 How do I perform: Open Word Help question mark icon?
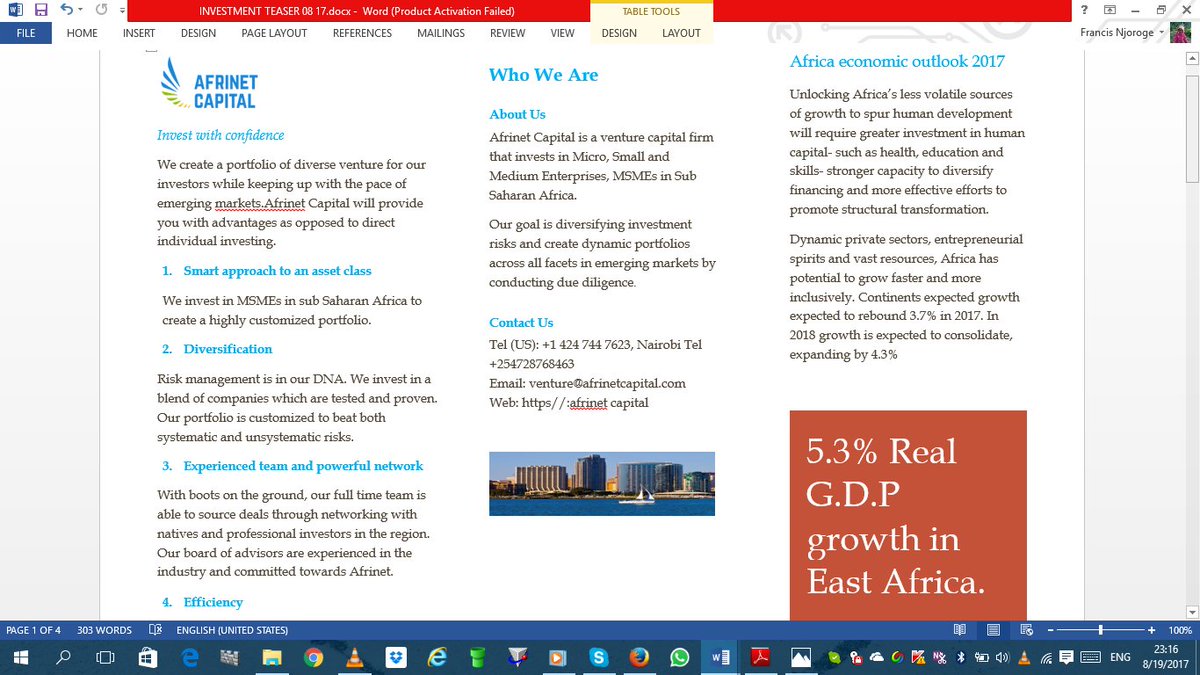(1084, 10)
